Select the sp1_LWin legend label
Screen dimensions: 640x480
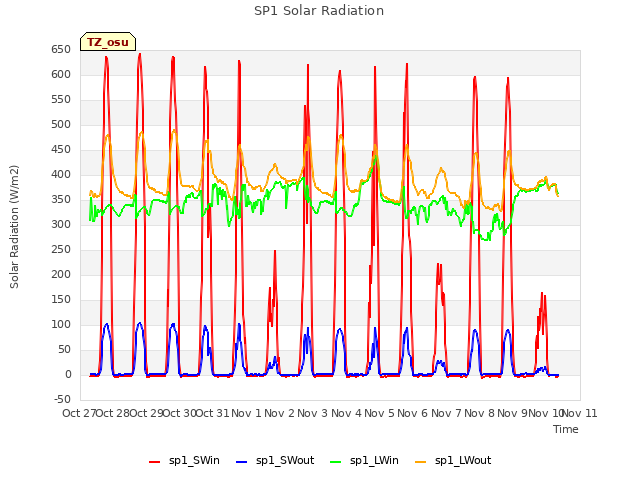coord(374,460)
